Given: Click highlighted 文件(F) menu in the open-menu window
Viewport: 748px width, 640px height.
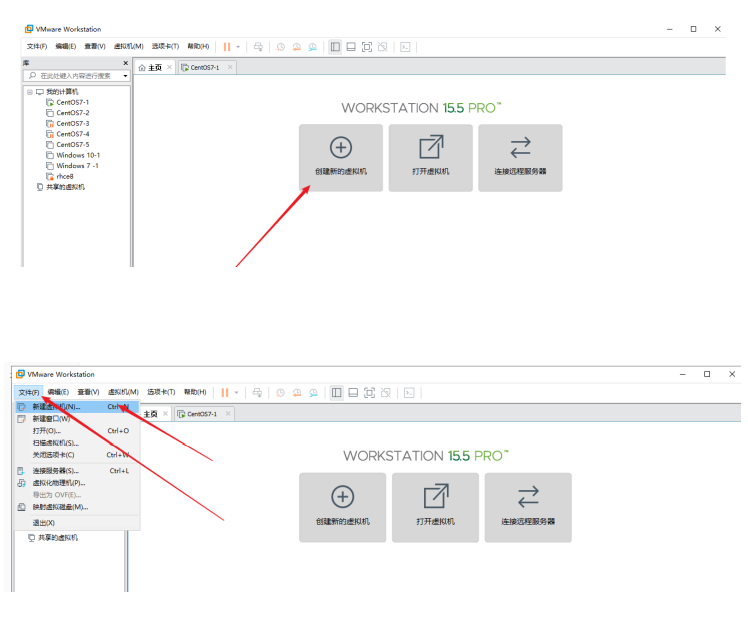Looking at the screenshot, I should (x=29, y=392).
